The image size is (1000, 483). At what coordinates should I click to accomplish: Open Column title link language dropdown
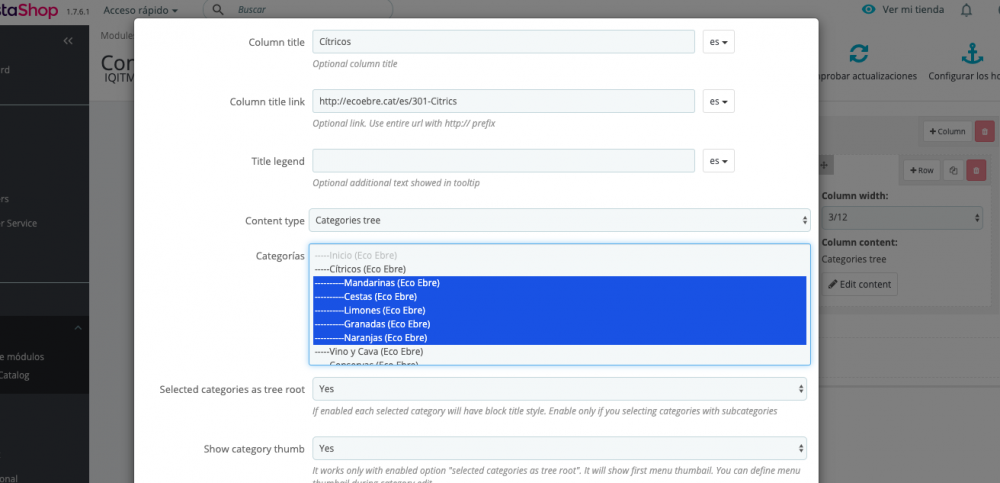[x=719, y=101]
